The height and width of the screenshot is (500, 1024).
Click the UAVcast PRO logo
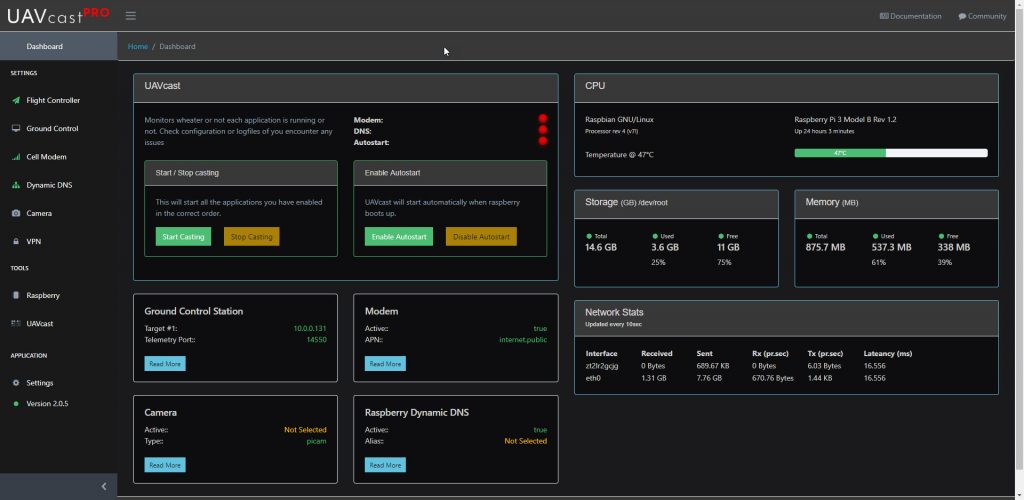(58, 16)
